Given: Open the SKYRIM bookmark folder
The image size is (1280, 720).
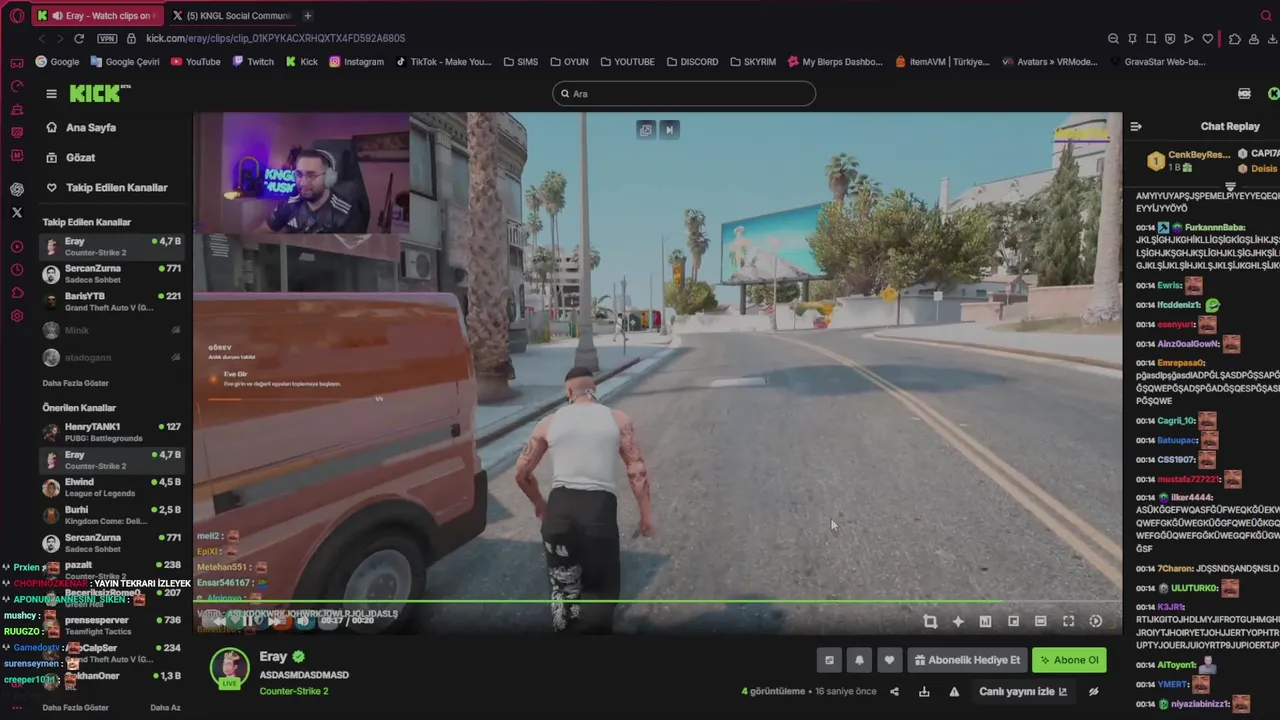Looking at the screenshot, I should click(752, 62).
